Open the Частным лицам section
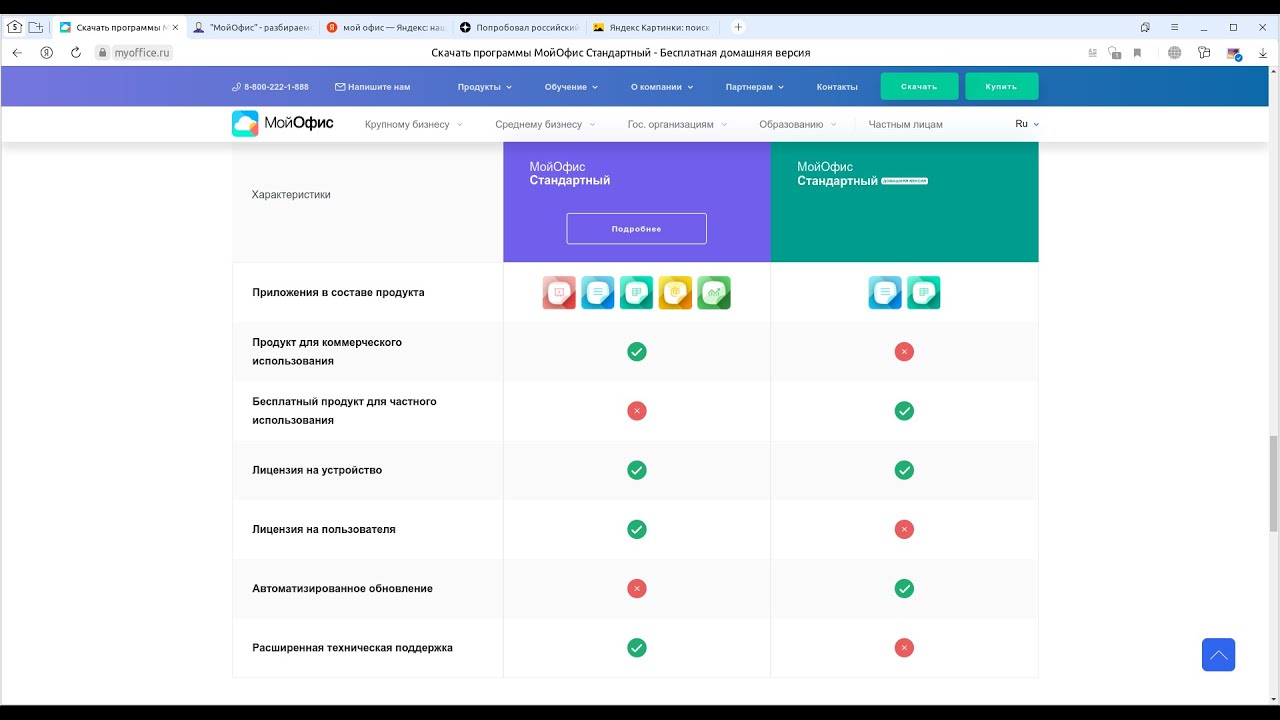The width and height of the screenshot is (1280, 720). pyautogui.click(x=905, y=124)
